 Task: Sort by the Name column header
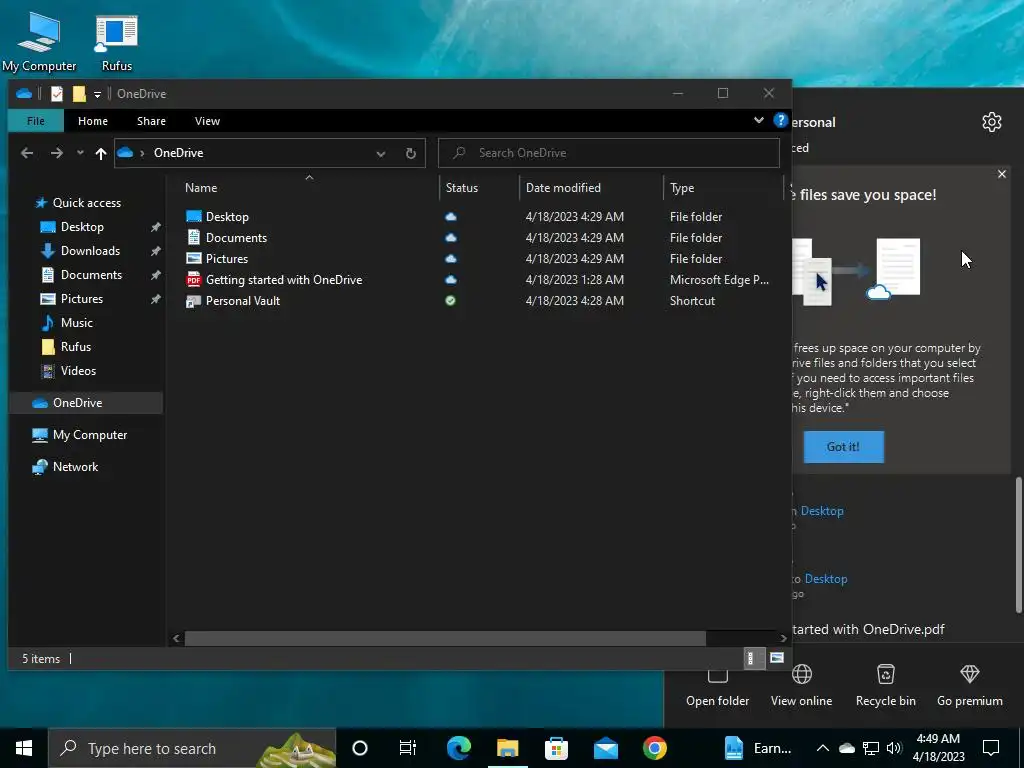click(x=309, y=187)
